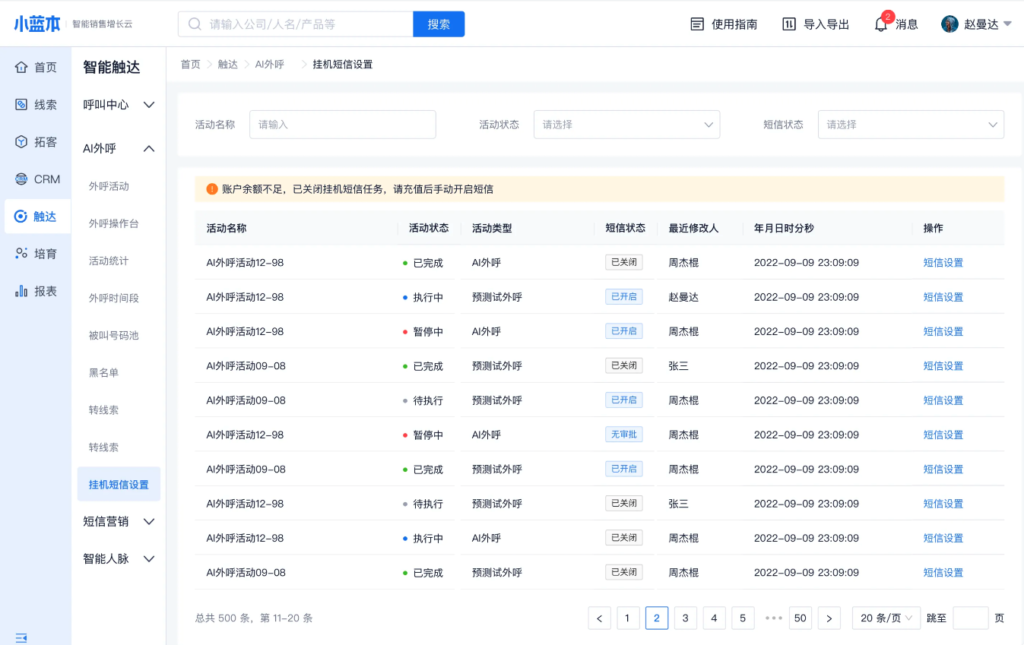Collapse sidebar using bottom-left menu icon

(21, 637)
